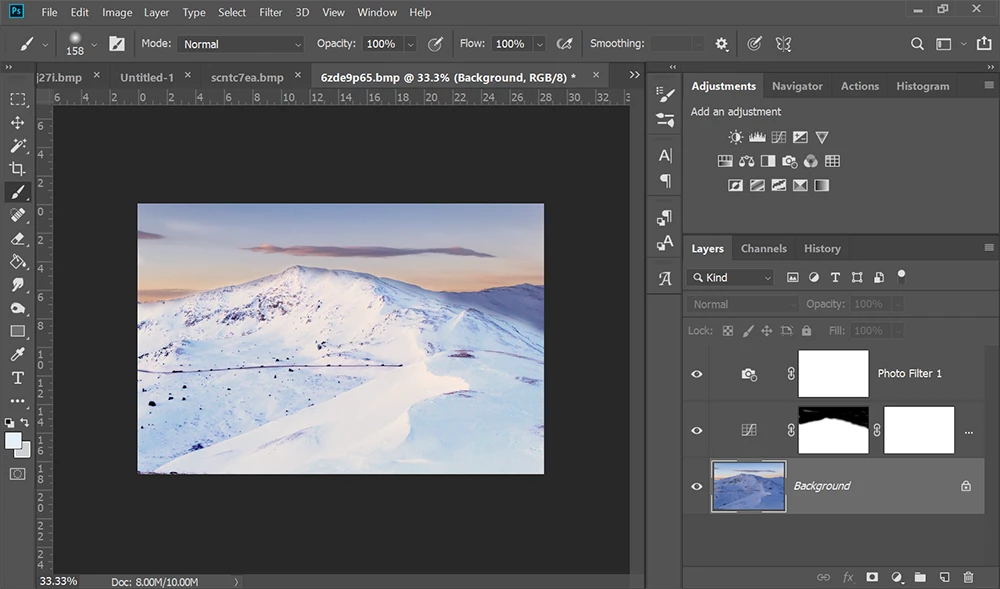Select the Background layer thumbnail
The width and height of the screenshot is (1000, 589).
748,486
